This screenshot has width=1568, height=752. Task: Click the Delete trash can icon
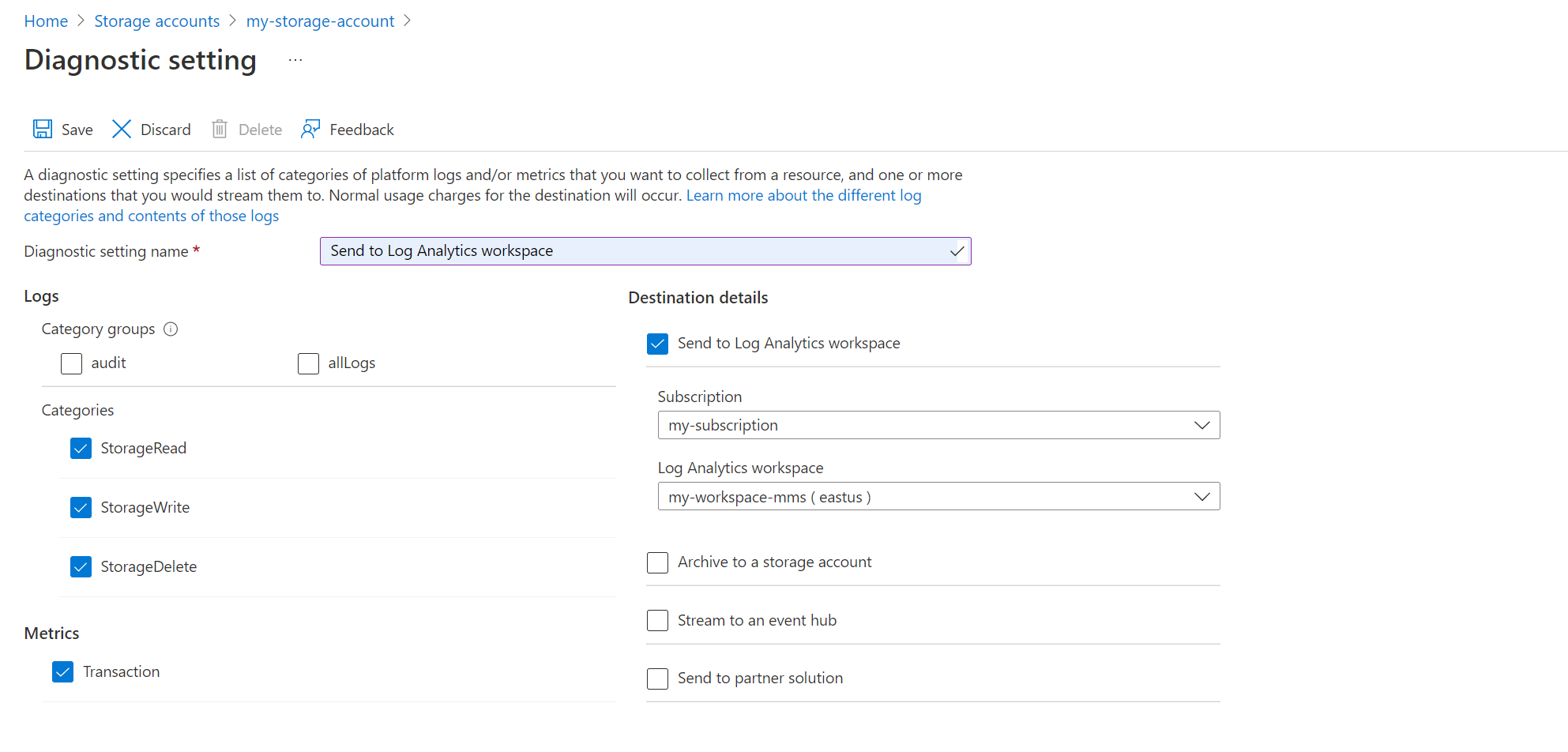click(220, 130)
